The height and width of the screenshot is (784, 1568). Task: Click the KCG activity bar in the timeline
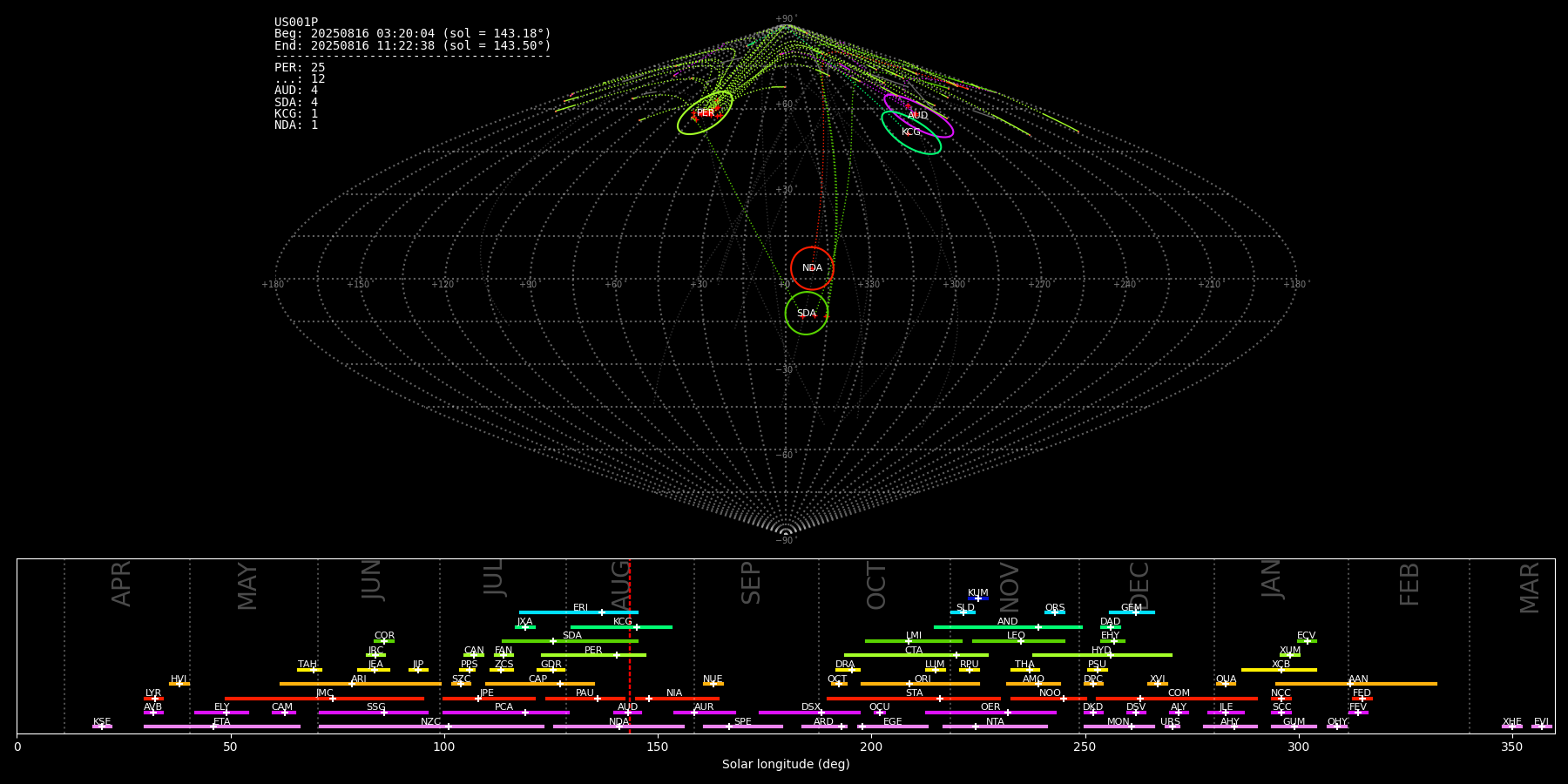621,627
